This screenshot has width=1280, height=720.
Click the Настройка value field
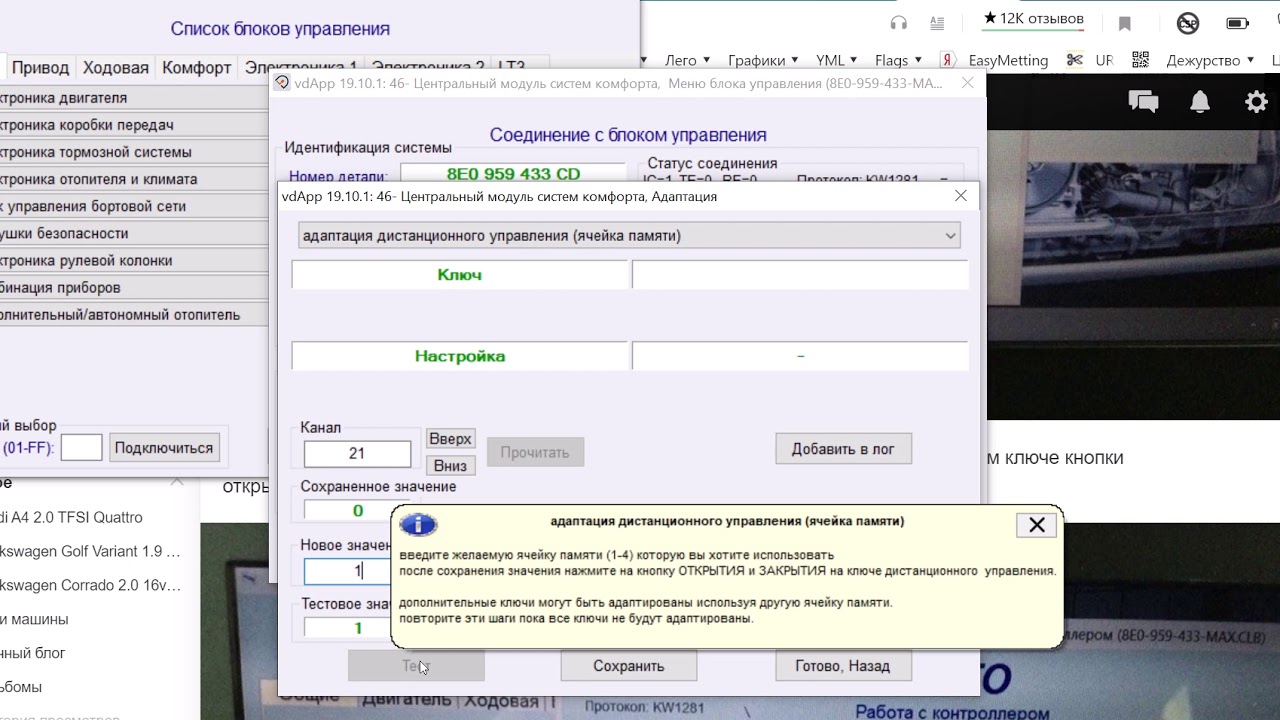(800, 356)
